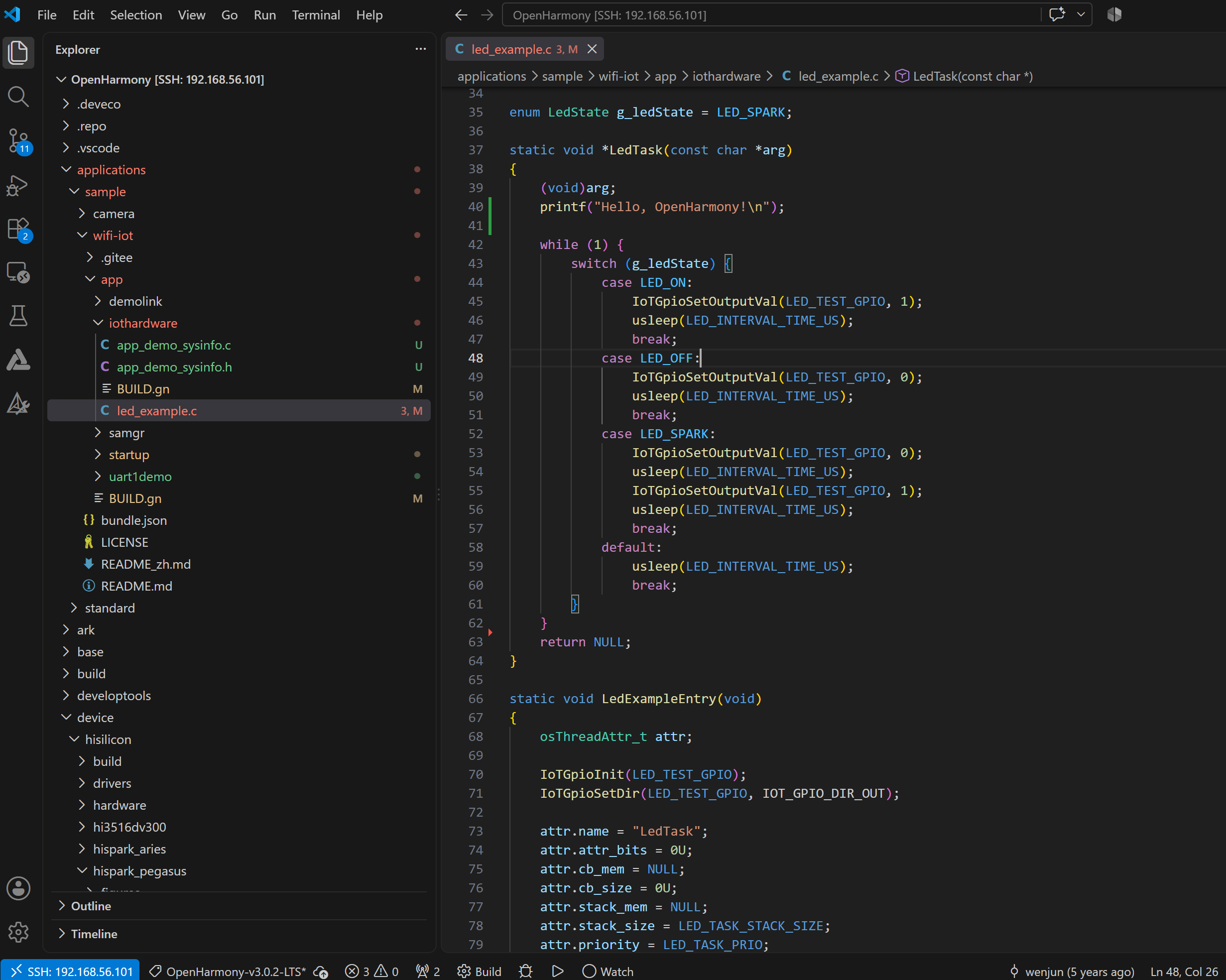This screenshot has width=1226, height=980.
Task: Close the led_example.c editor tab
Action: pos(592,49)
